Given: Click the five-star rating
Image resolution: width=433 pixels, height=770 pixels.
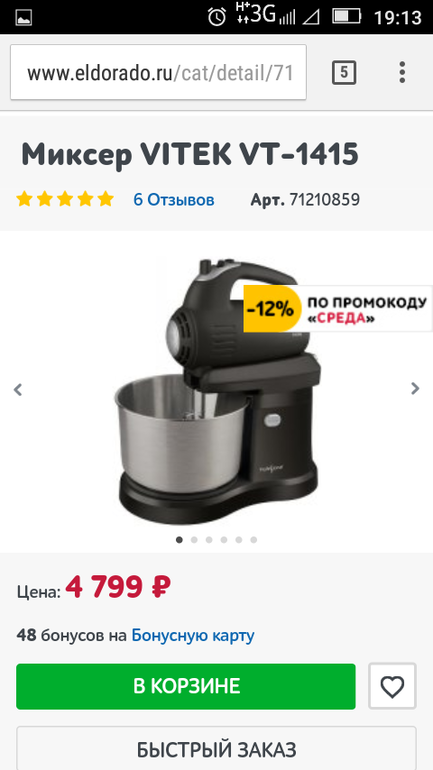Looking at the screenshot, I should (x=65, y=199).
